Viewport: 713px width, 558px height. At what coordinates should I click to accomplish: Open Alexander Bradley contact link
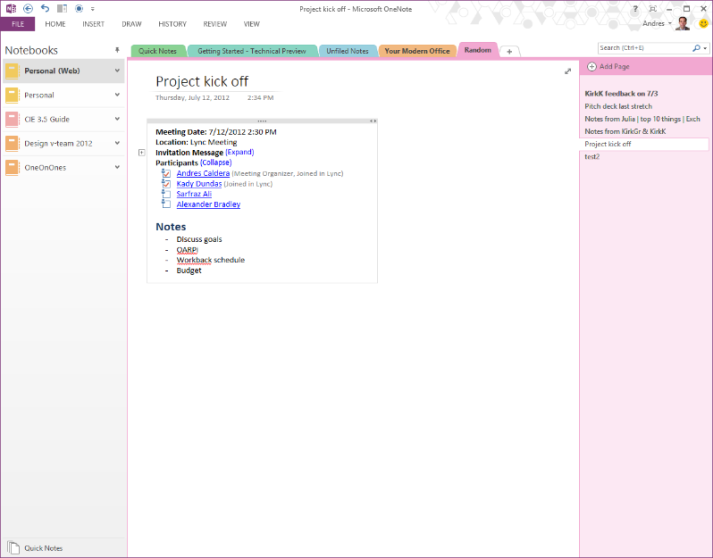(x=208, y=205)
